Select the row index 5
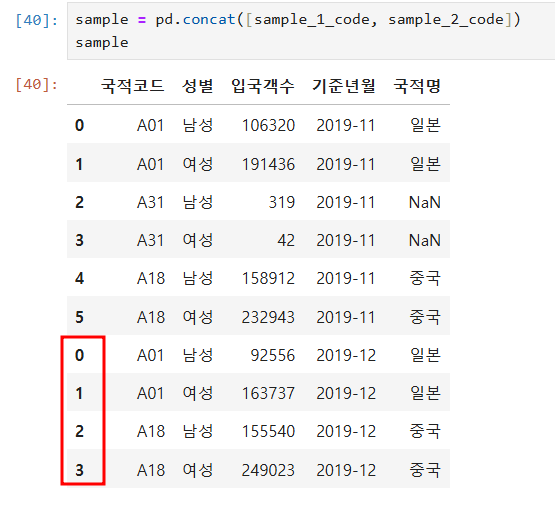 click(x=79, y=317)
